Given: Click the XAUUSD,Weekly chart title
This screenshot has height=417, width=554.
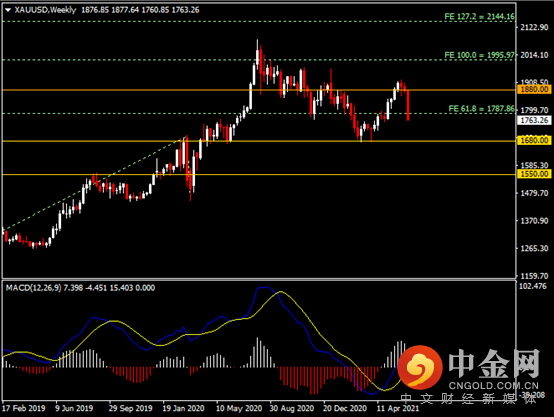Looking at the screenshot, I should [45, 10].
